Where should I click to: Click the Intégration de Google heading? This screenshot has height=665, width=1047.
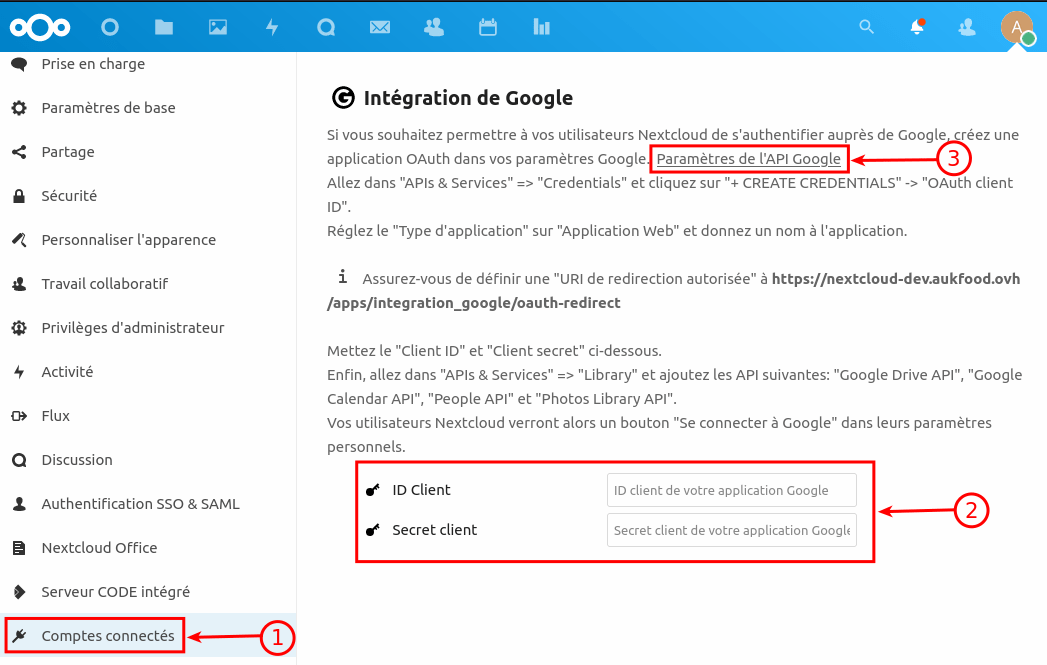(x=468, y=98)
